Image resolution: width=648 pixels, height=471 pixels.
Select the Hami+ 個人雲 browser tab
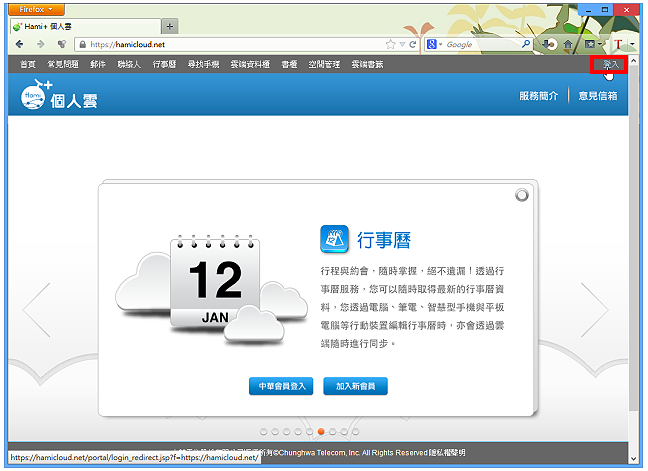click(85, 26)
